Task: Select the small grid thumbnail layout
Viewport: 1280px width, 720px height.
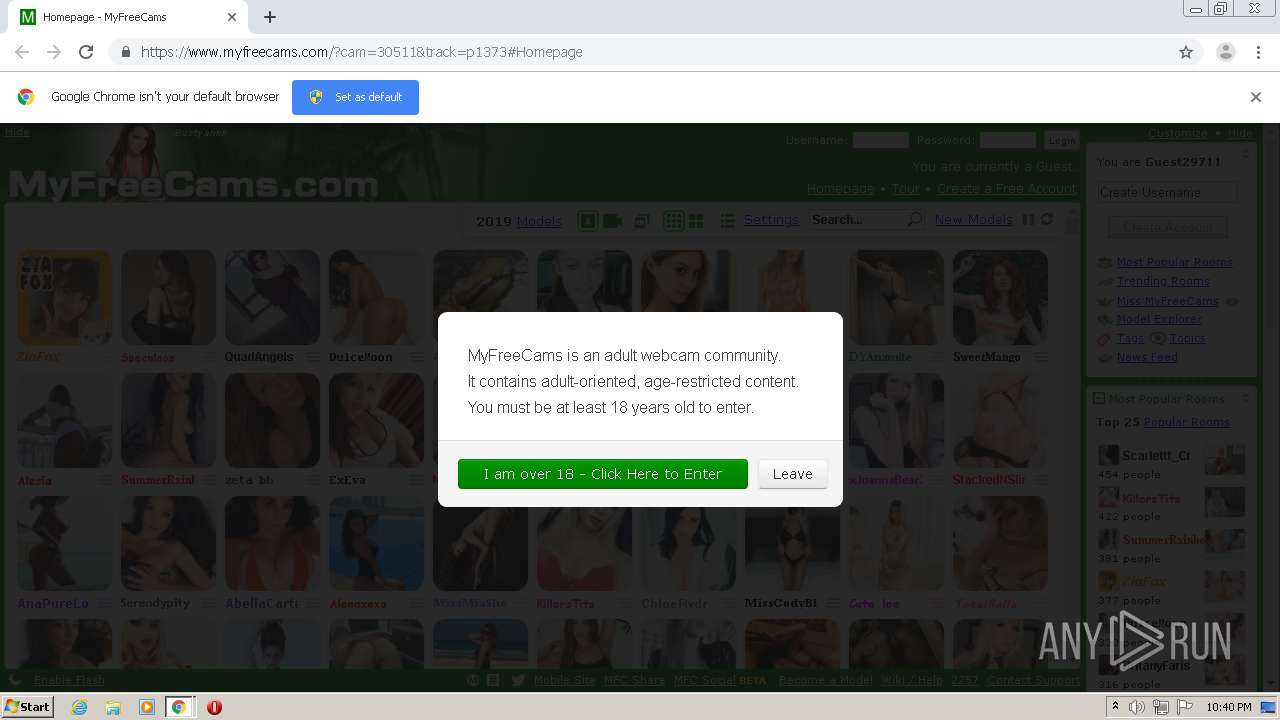Action: point(673,220)
